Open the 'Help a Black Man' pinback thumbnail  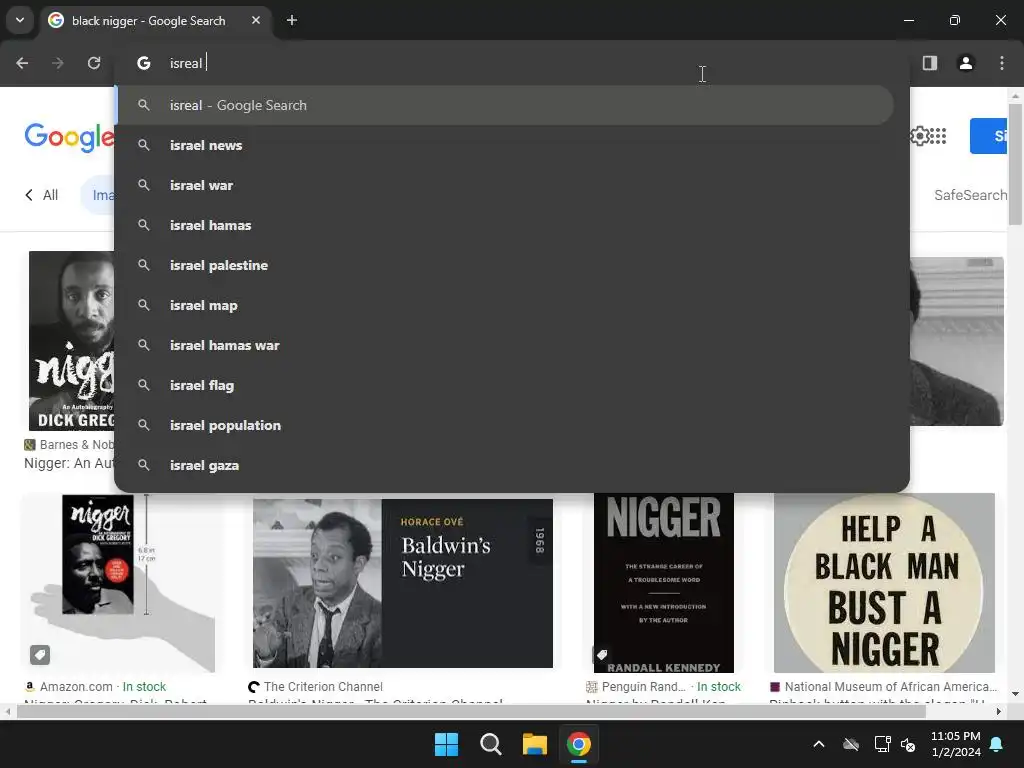[x=884, y=583]
